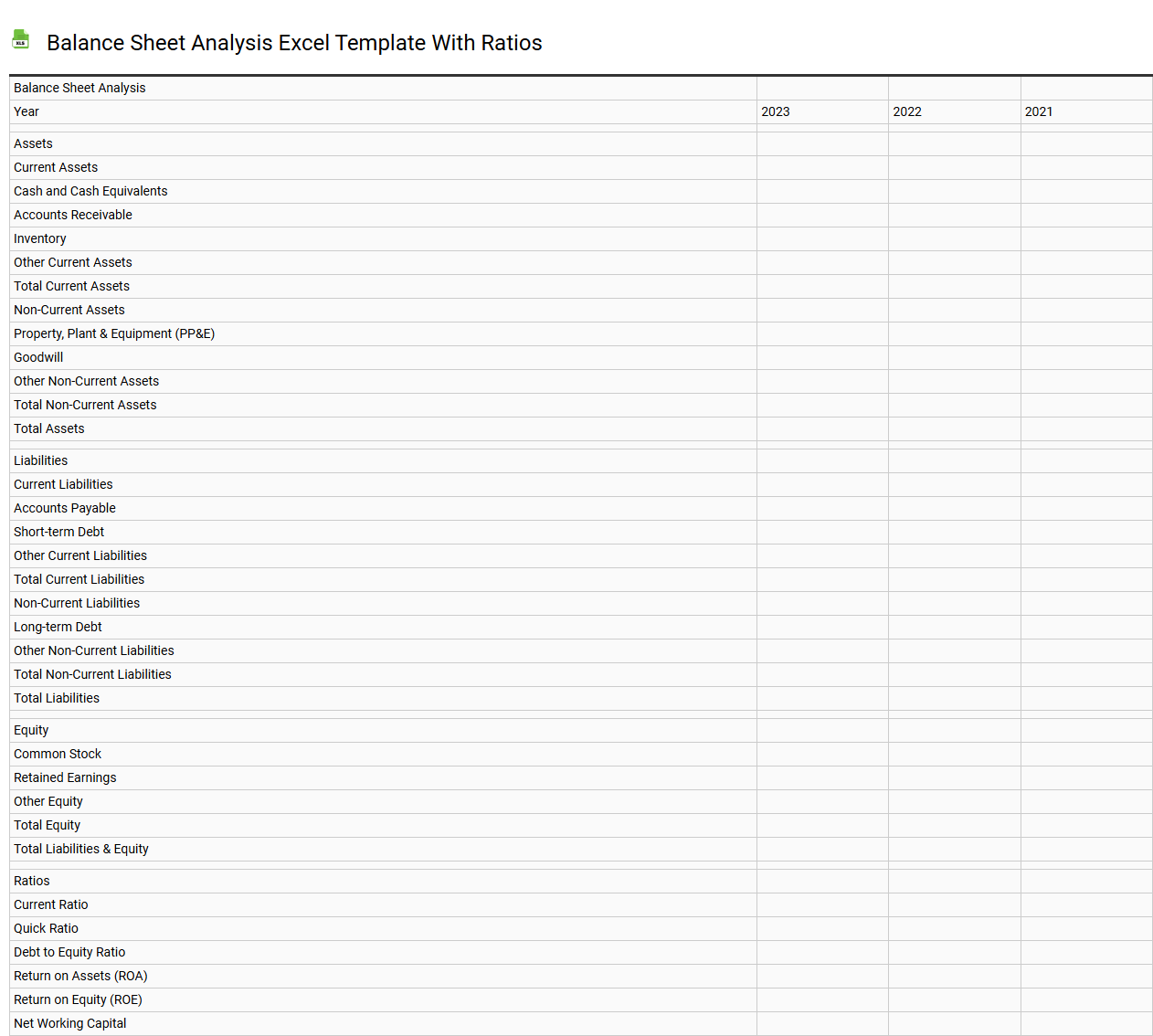Click the Total Equity row label
The width and height of the screenshot is (1153, 1036).
pos(47,825)
